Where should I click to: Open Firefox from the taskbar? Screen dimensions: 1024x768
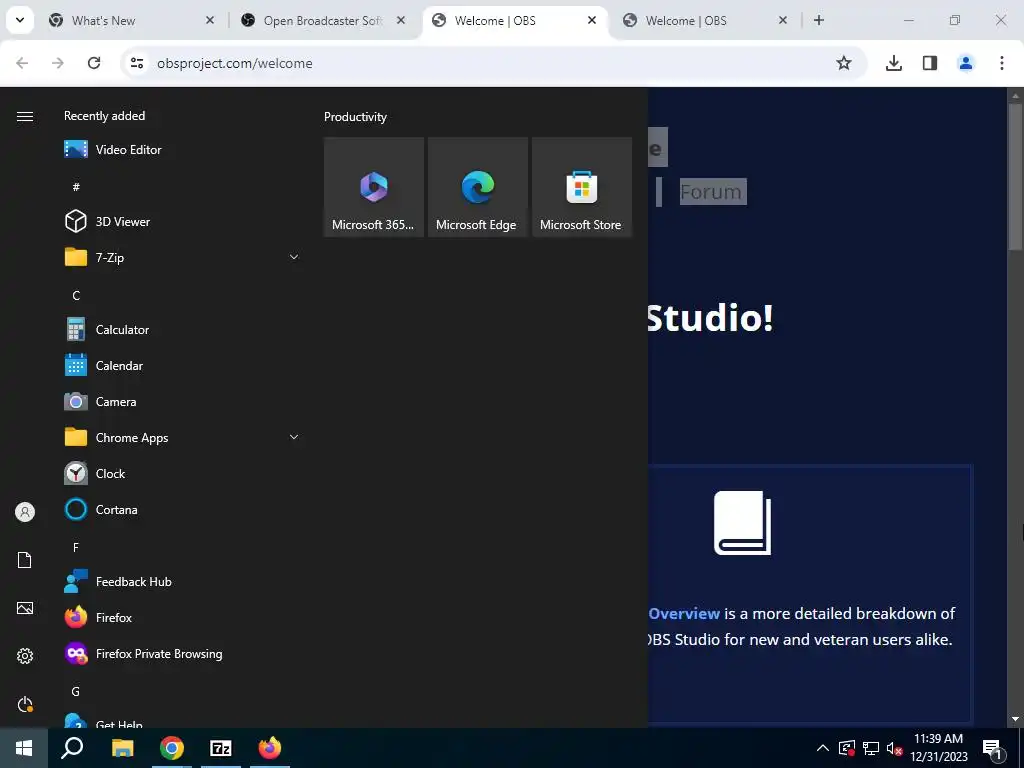(x=270, y=748)
